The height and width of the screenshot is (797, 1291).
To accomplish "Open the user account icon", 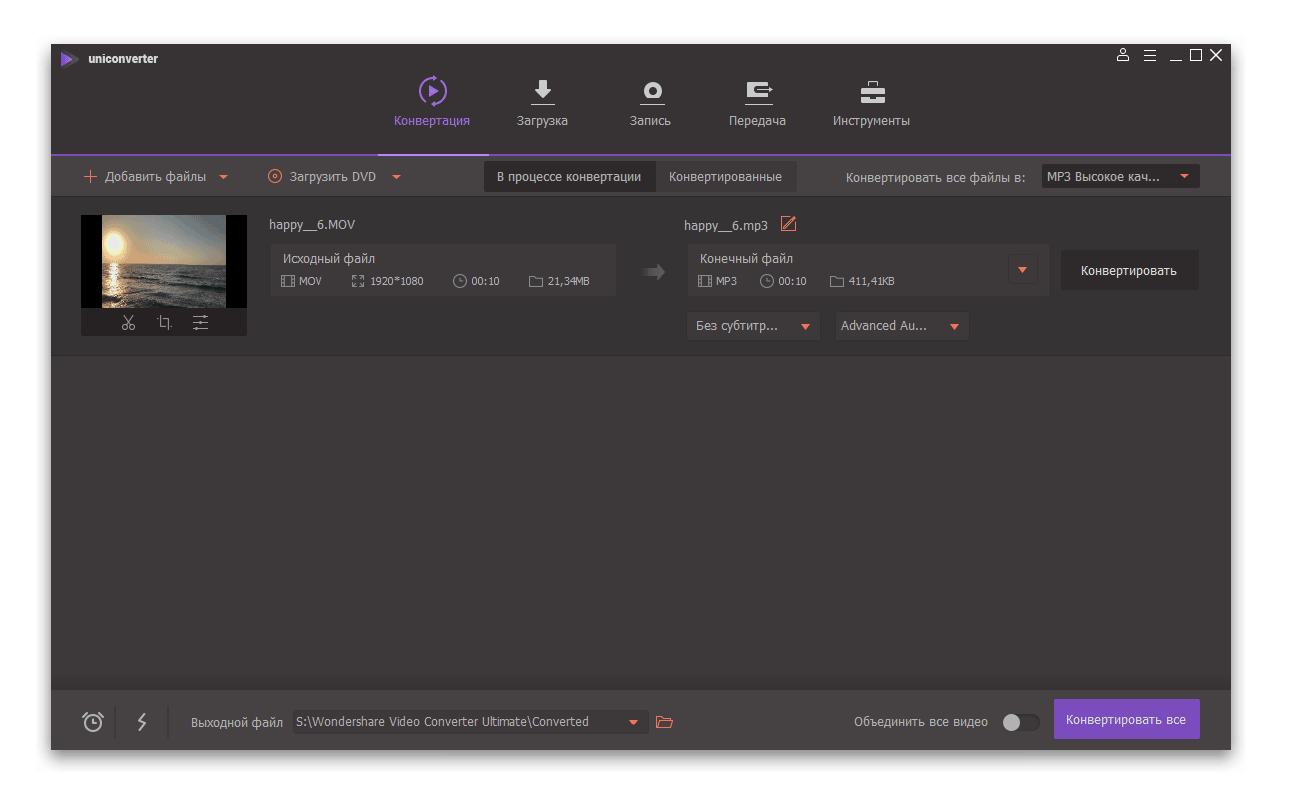I will coord(1123,55).
